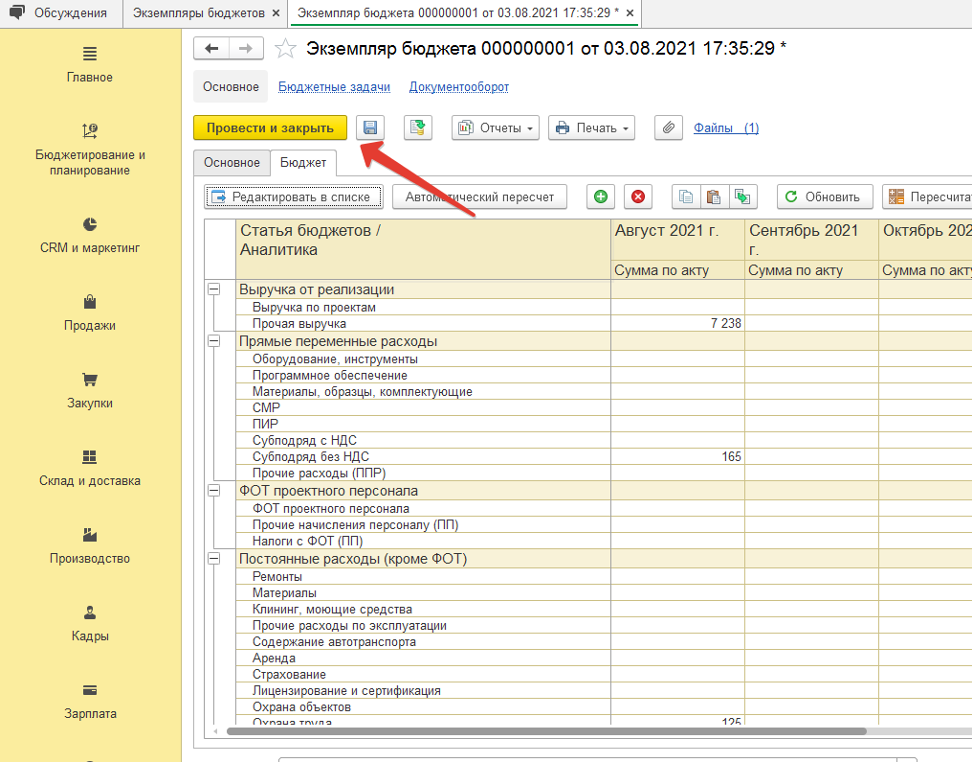Click the paperclip attach file icon
Image resolution: width=972 pixels, height=762 pixels.
(x=668, y=128)
